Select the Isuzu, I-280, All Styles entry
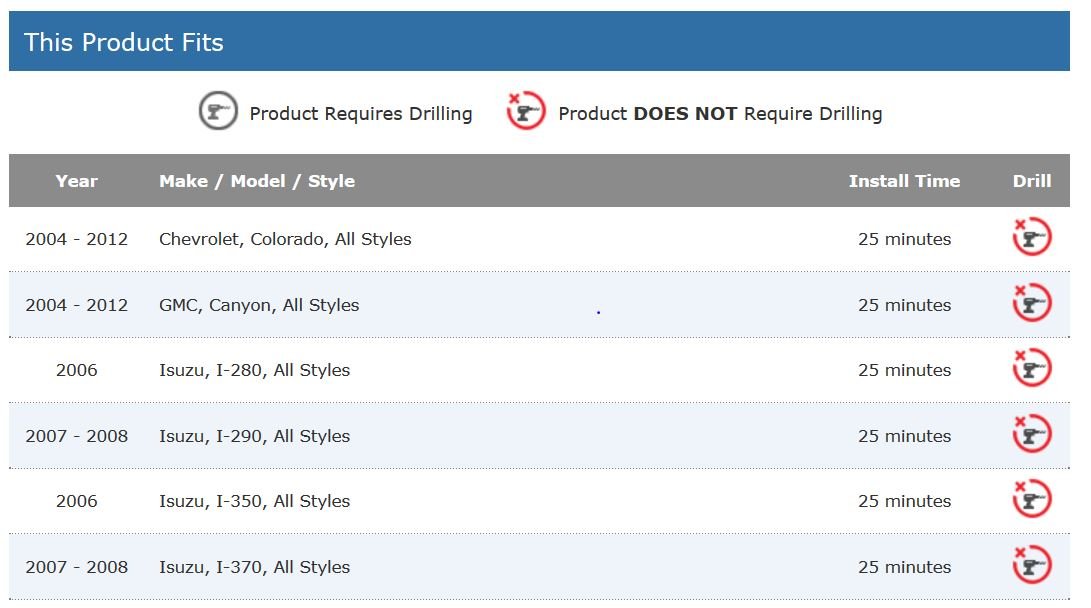 [254, 370]
